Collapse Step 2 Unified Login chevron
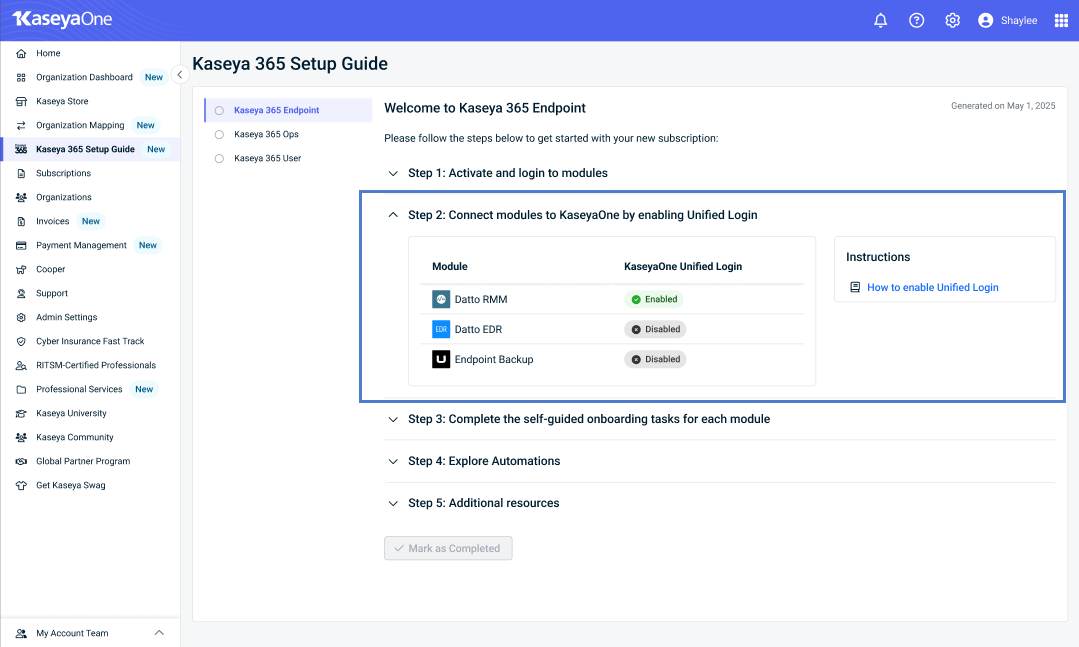 [x=393, y=215]
